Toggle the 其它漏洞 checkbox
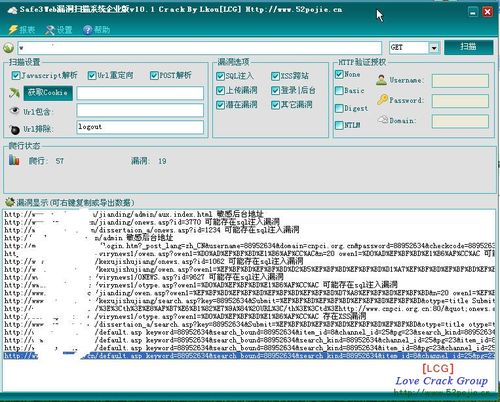 coord(275,105)
